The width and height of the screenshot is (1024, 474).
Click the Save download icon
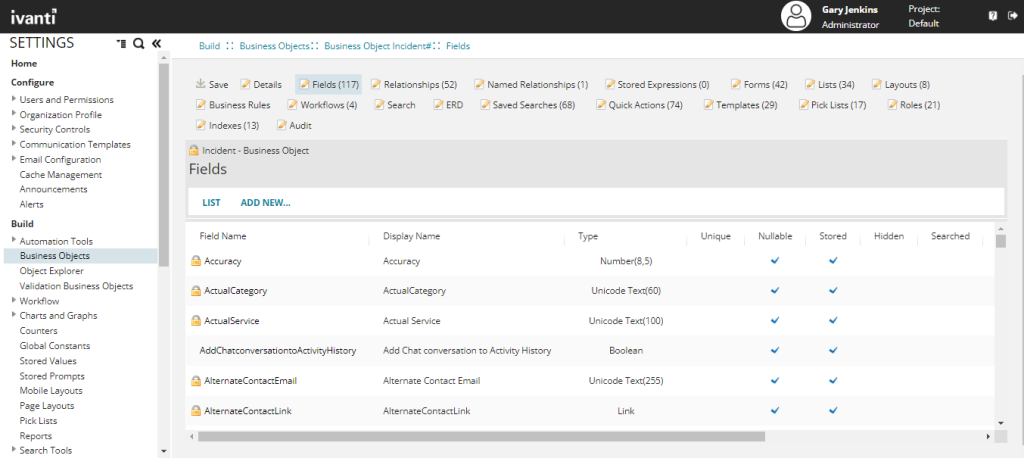[x=200, y=84]
